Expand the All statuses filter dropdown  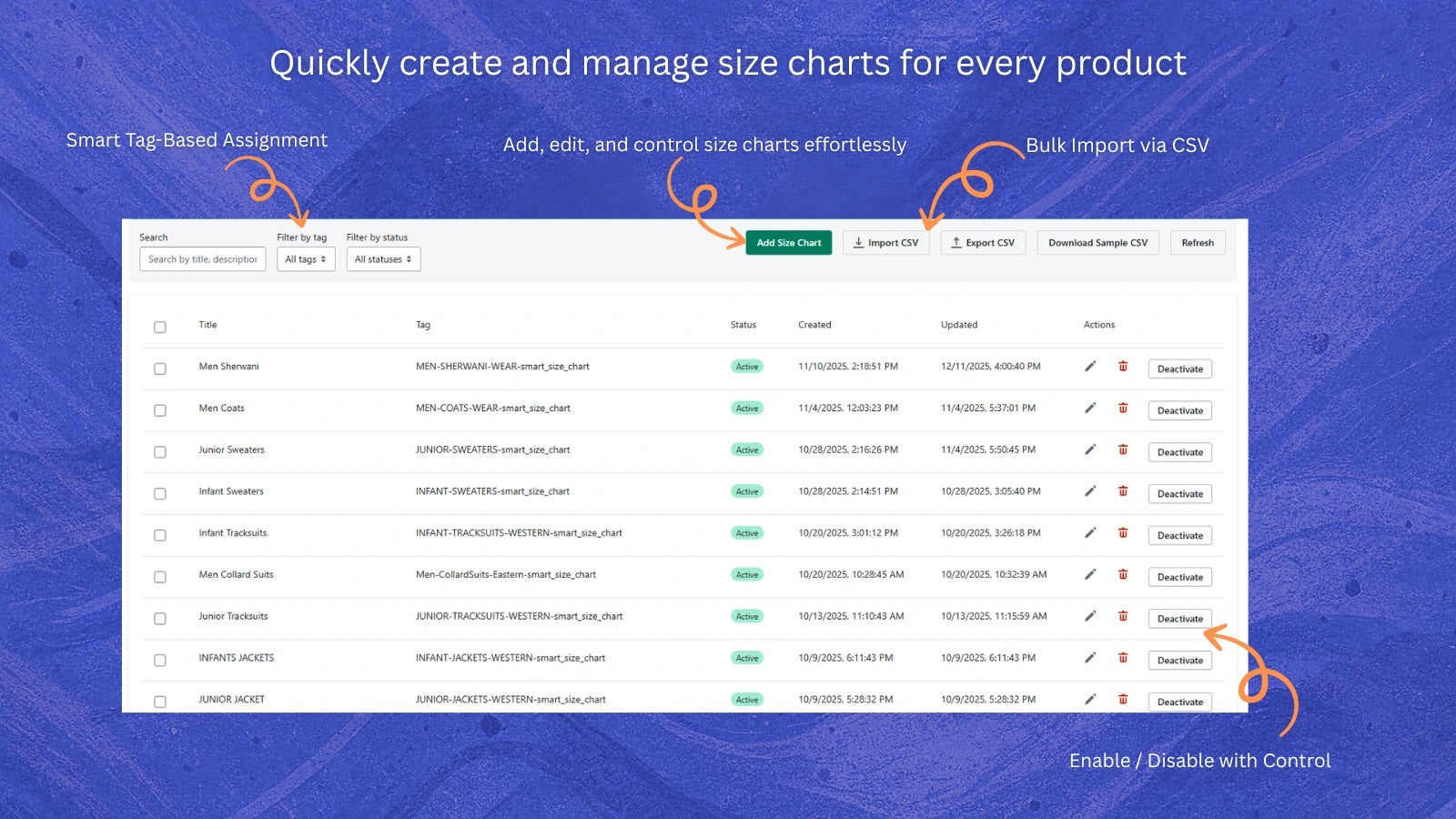(x=383, y=259)
